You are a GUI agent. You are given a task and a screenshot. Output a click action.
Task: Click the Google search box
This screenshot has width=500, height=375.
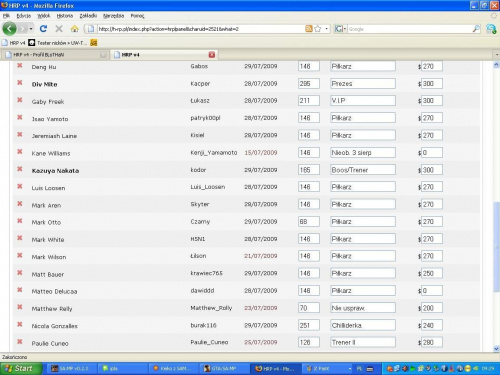(x=409, y=29)
